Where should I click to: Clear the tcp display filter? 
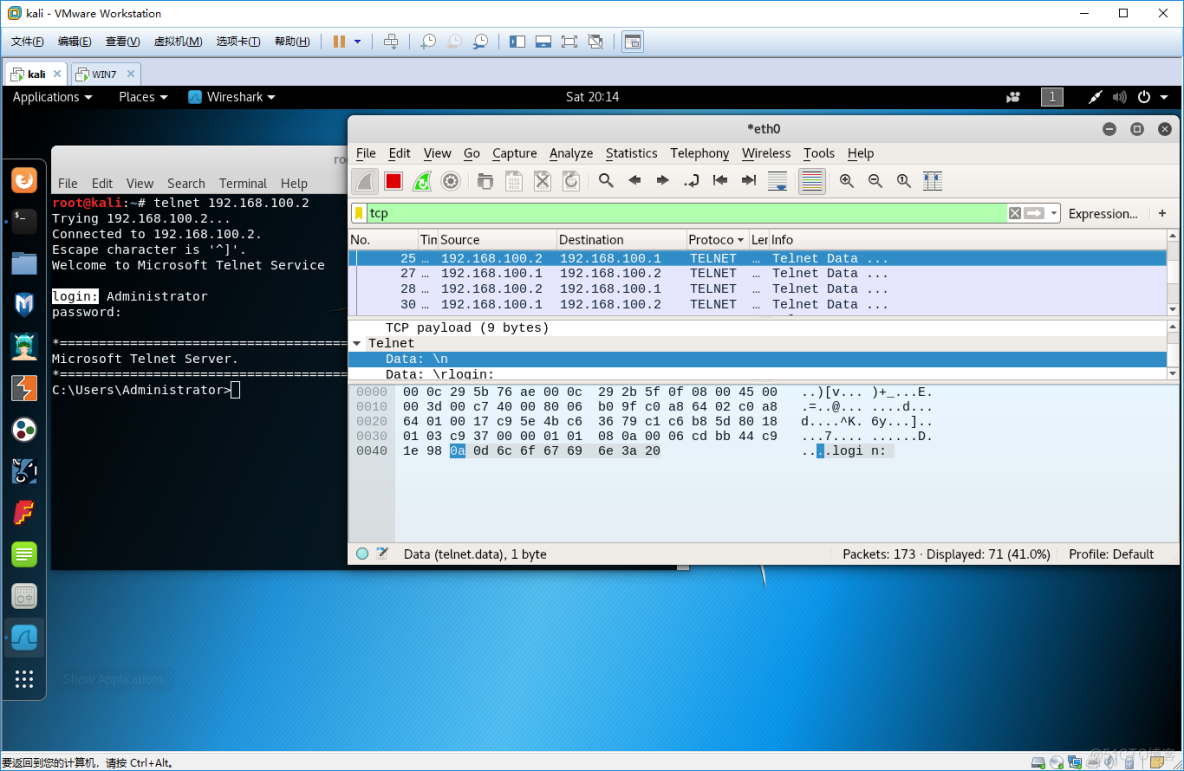(x=1015, y=214)
